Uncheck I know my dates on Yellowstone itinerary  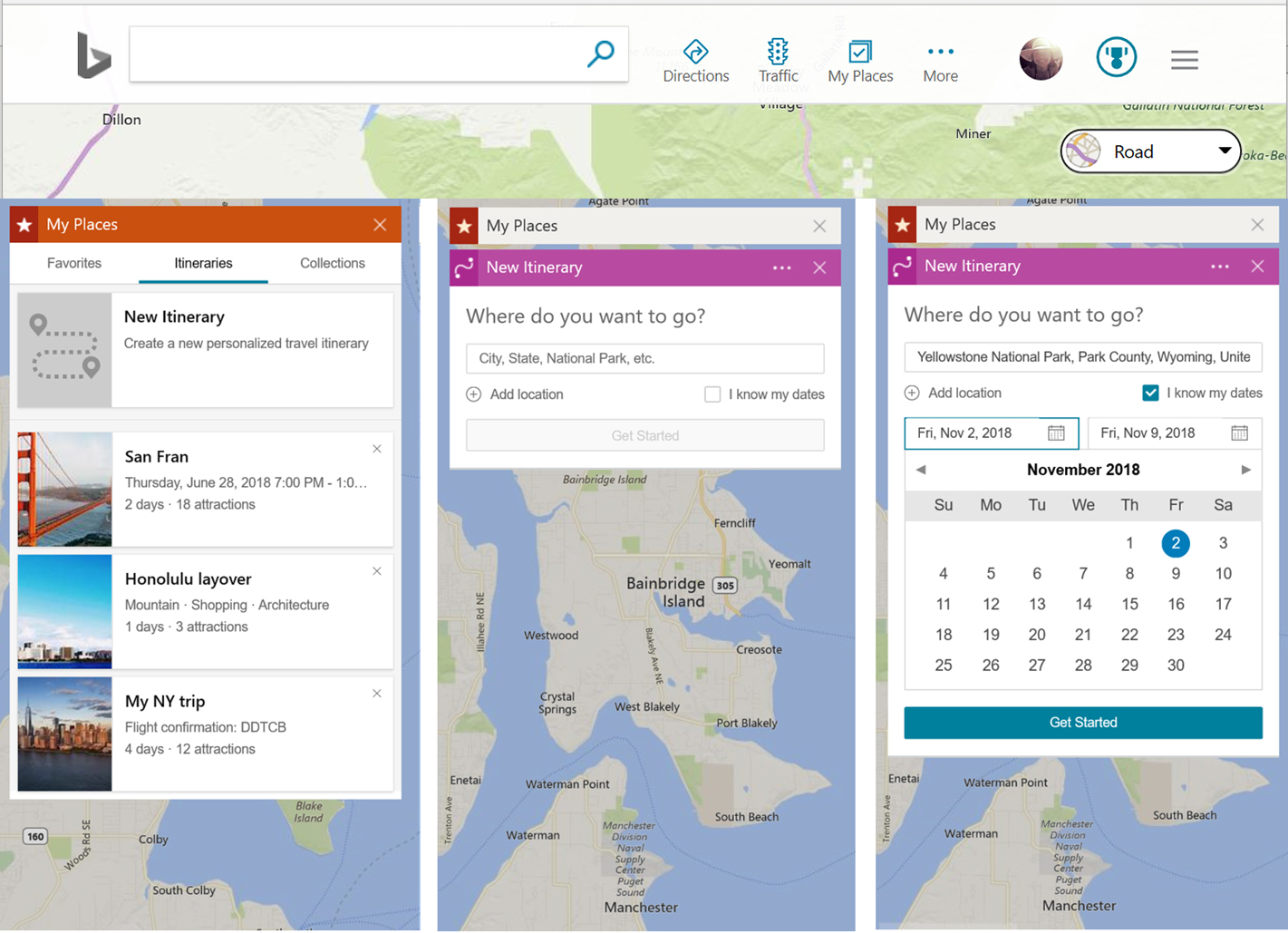[1151, 393]
